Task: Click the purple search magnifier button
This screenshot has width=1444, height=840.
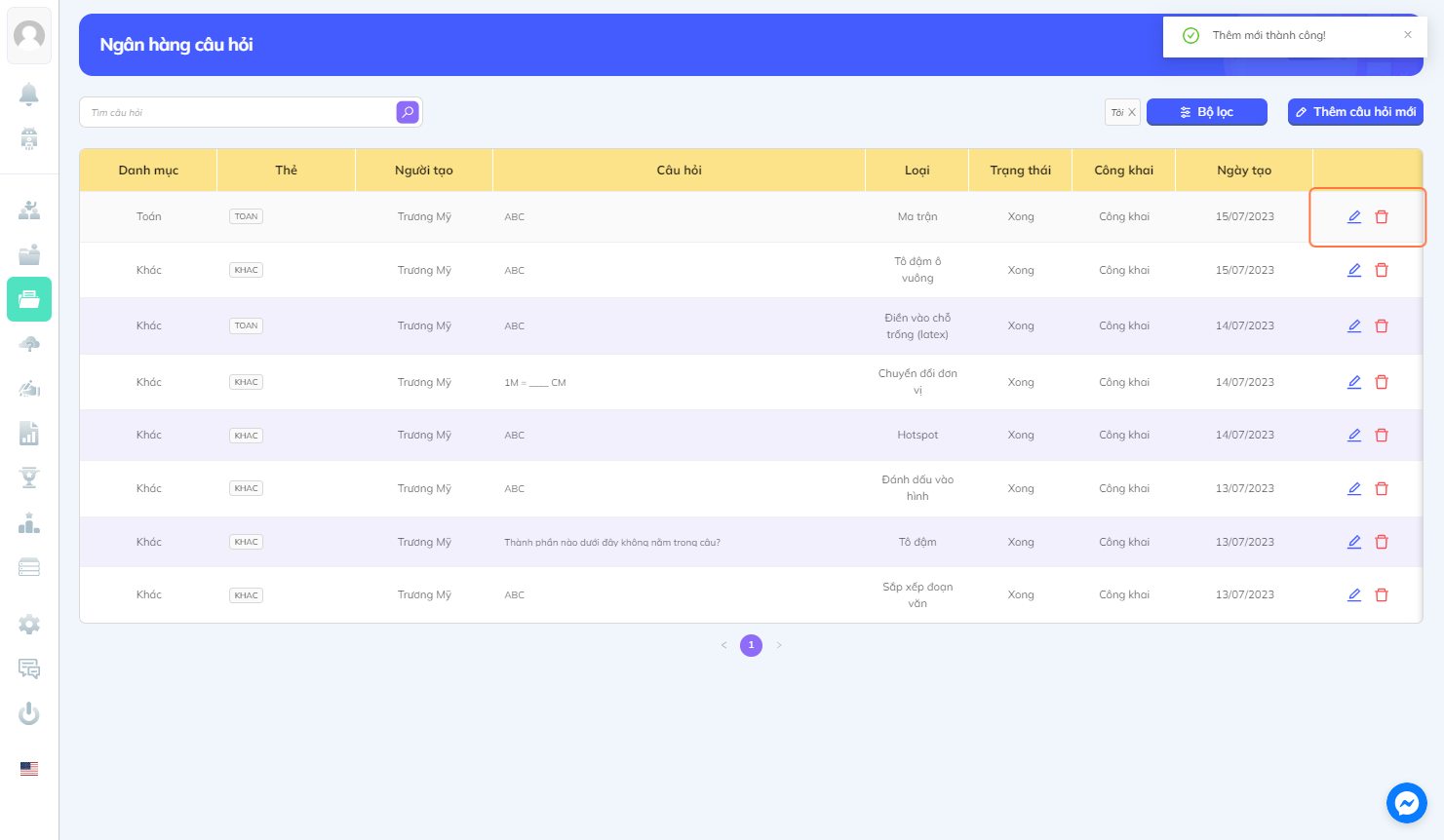Action: (x=408, y=112)
